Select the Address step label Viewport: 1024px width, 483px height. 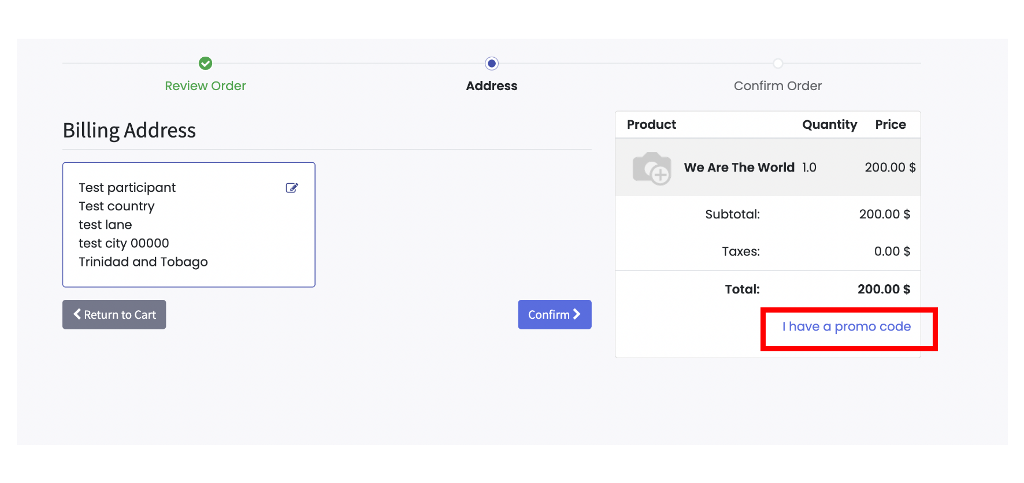click(491, 86)
